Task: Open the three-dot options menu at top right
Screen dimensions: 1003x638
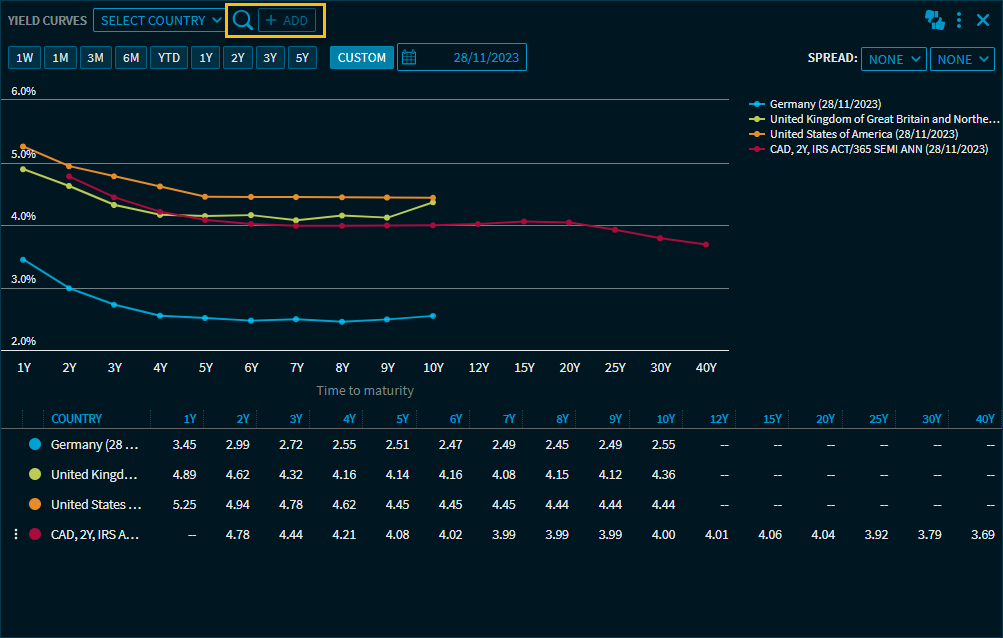Action: pyautogui.click(x=959, y=20)
